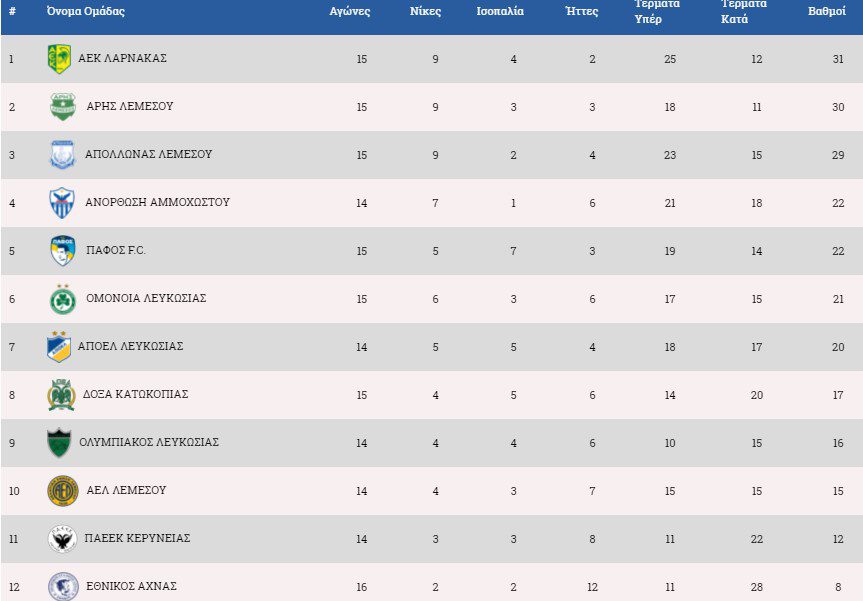Click the Ethnikos Achnas team logo
The image size is (863, 601).
point(62,586)
